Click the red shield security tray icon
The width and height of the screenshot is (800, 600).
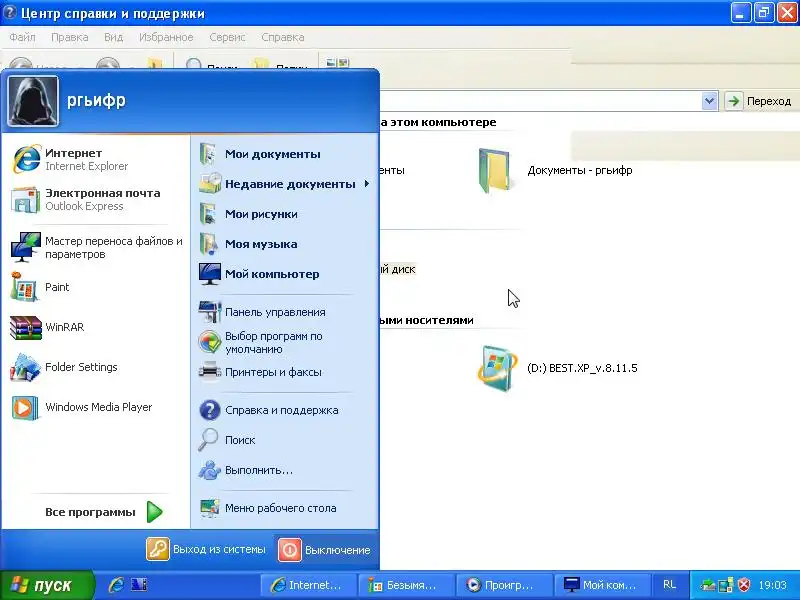[744, 585]
